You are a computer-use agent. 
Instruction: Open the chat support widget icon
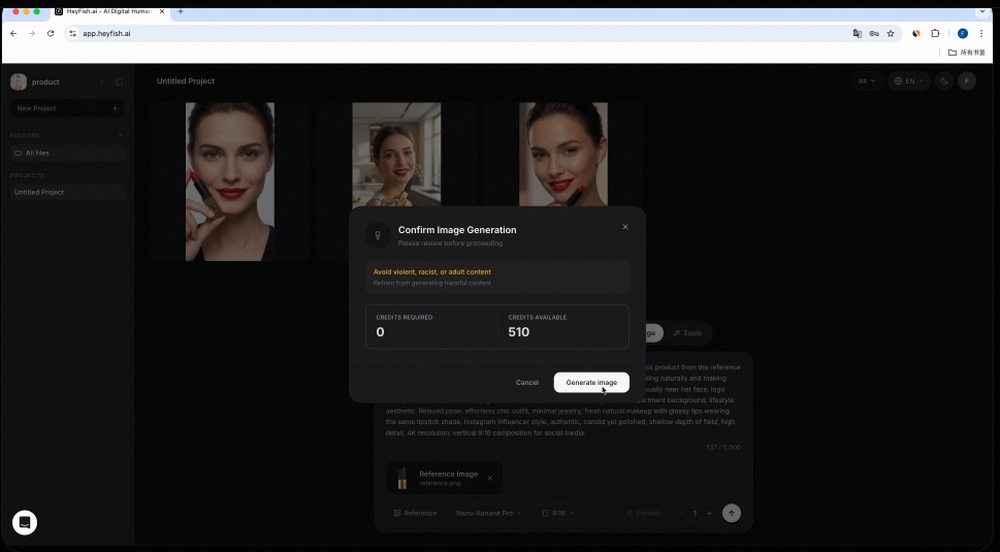click(x=24, y=522)
